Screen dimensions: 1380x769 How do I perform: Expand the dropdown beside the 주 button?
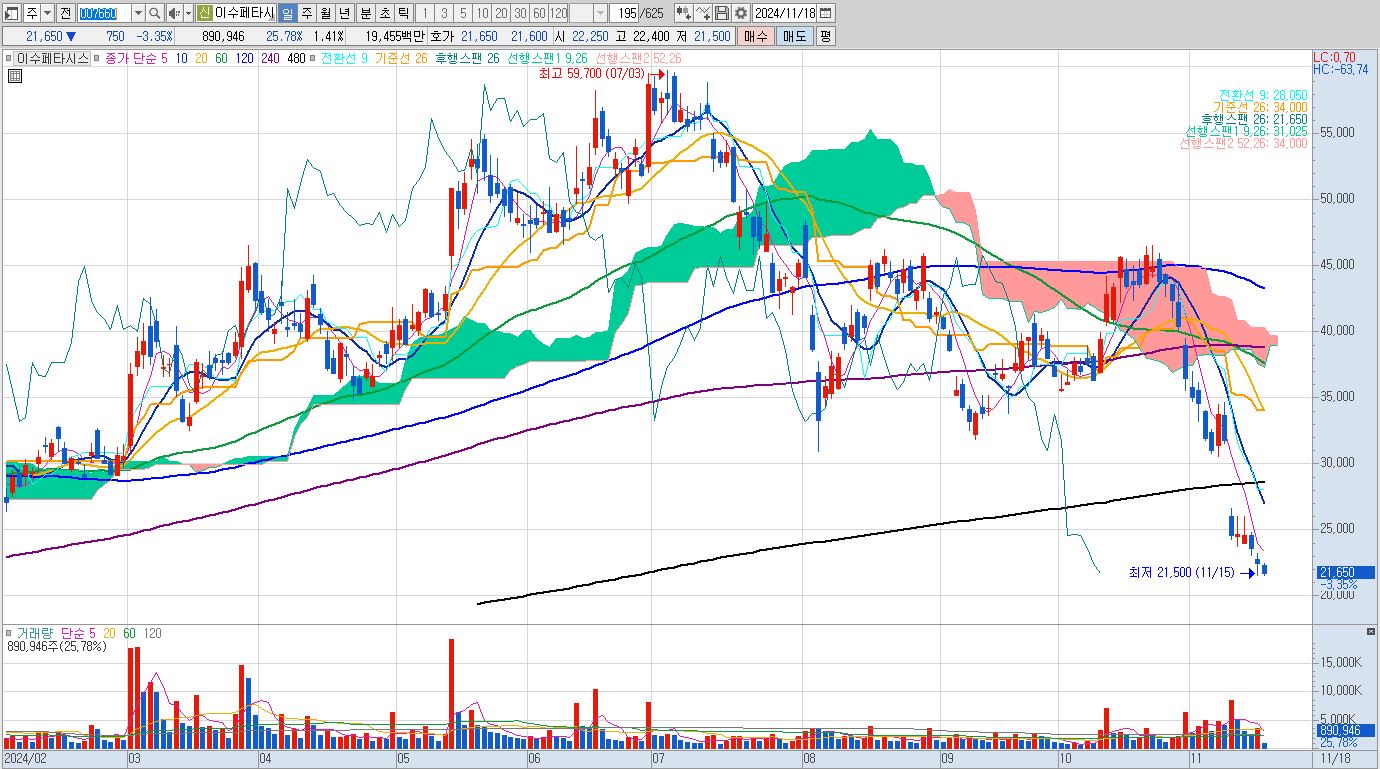pyautogui.click(x=48, y=13)
